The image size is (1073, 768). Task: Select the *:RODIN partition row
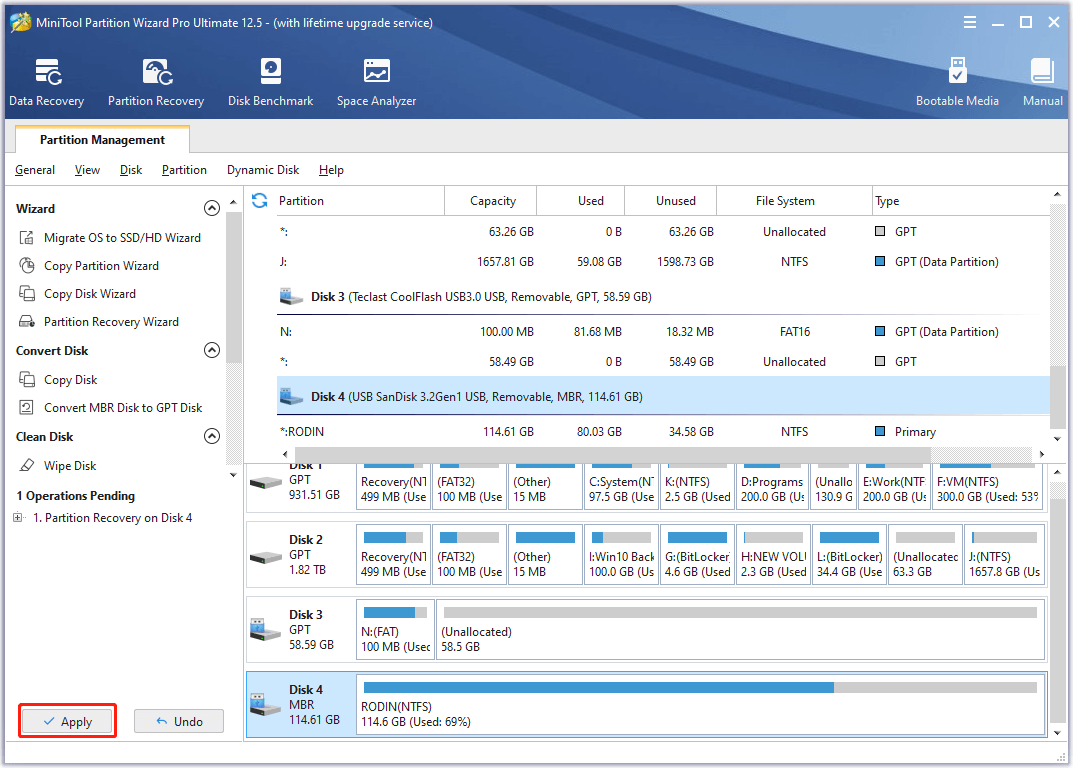662,431
